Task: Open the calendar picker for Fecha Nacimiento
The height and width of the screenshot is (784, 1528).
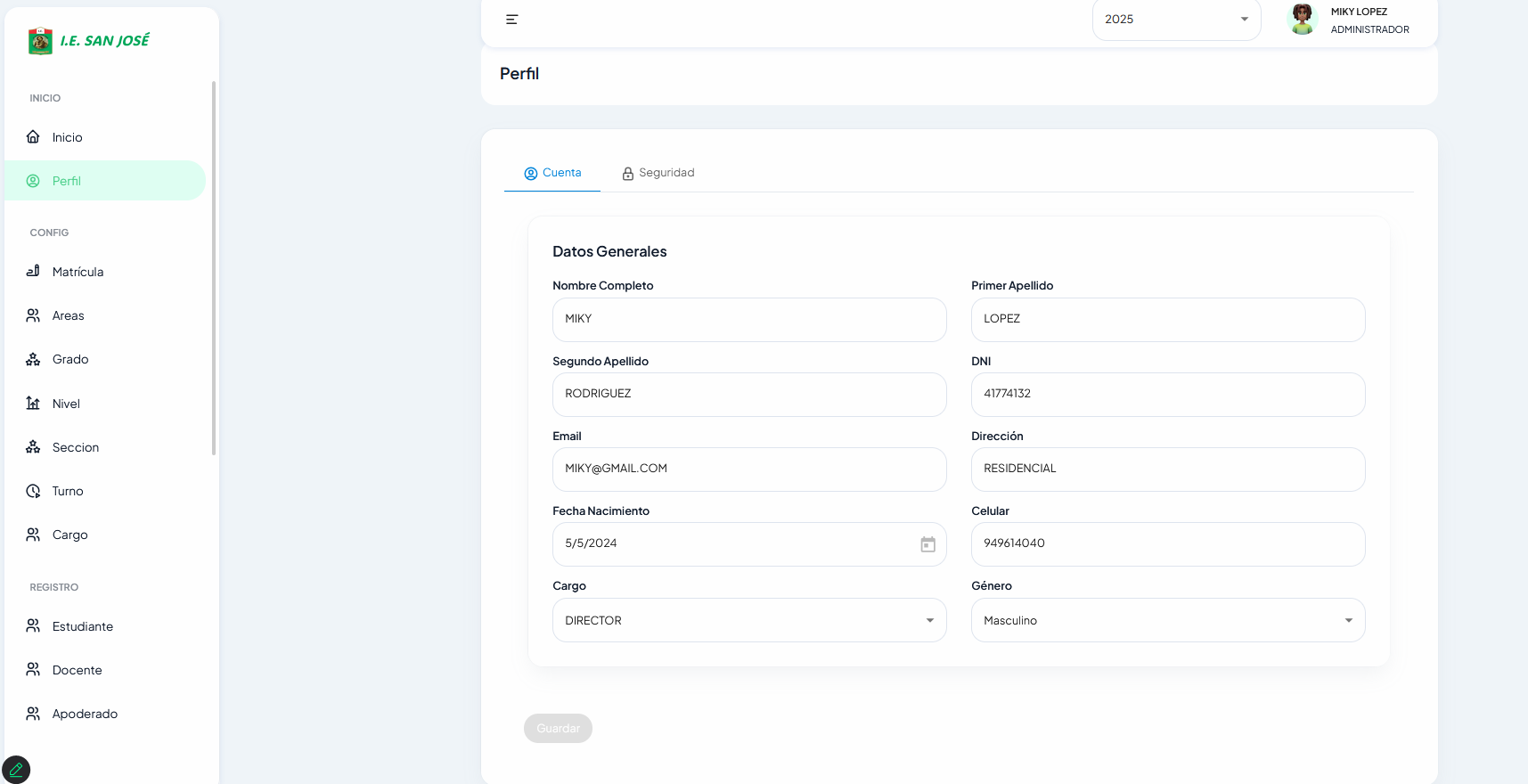Action: (x=927, y=544)
